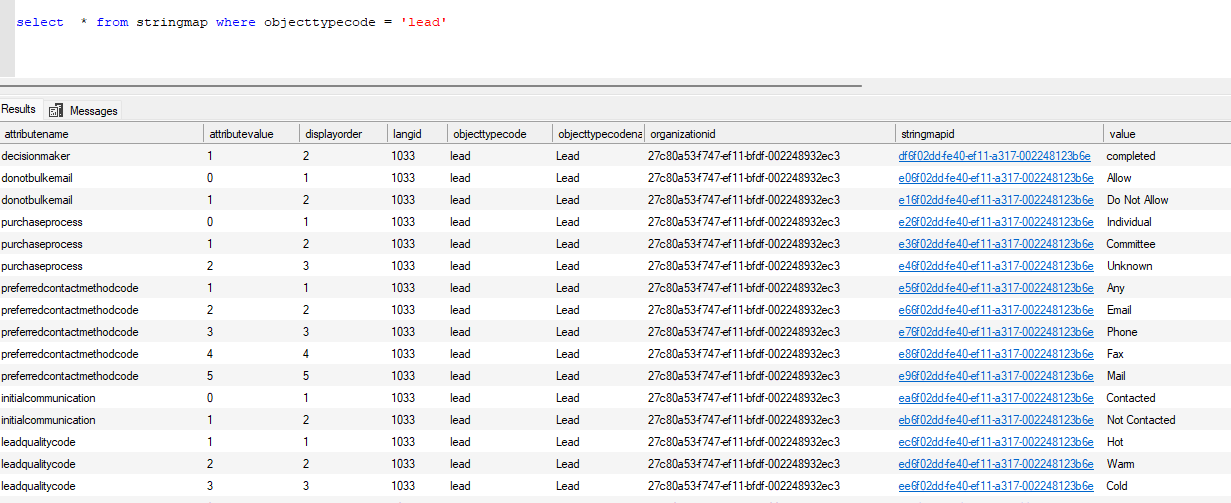Screen dimensions: 1231x503
Task: Select the Results tab
Action: [x=18, y=109]
